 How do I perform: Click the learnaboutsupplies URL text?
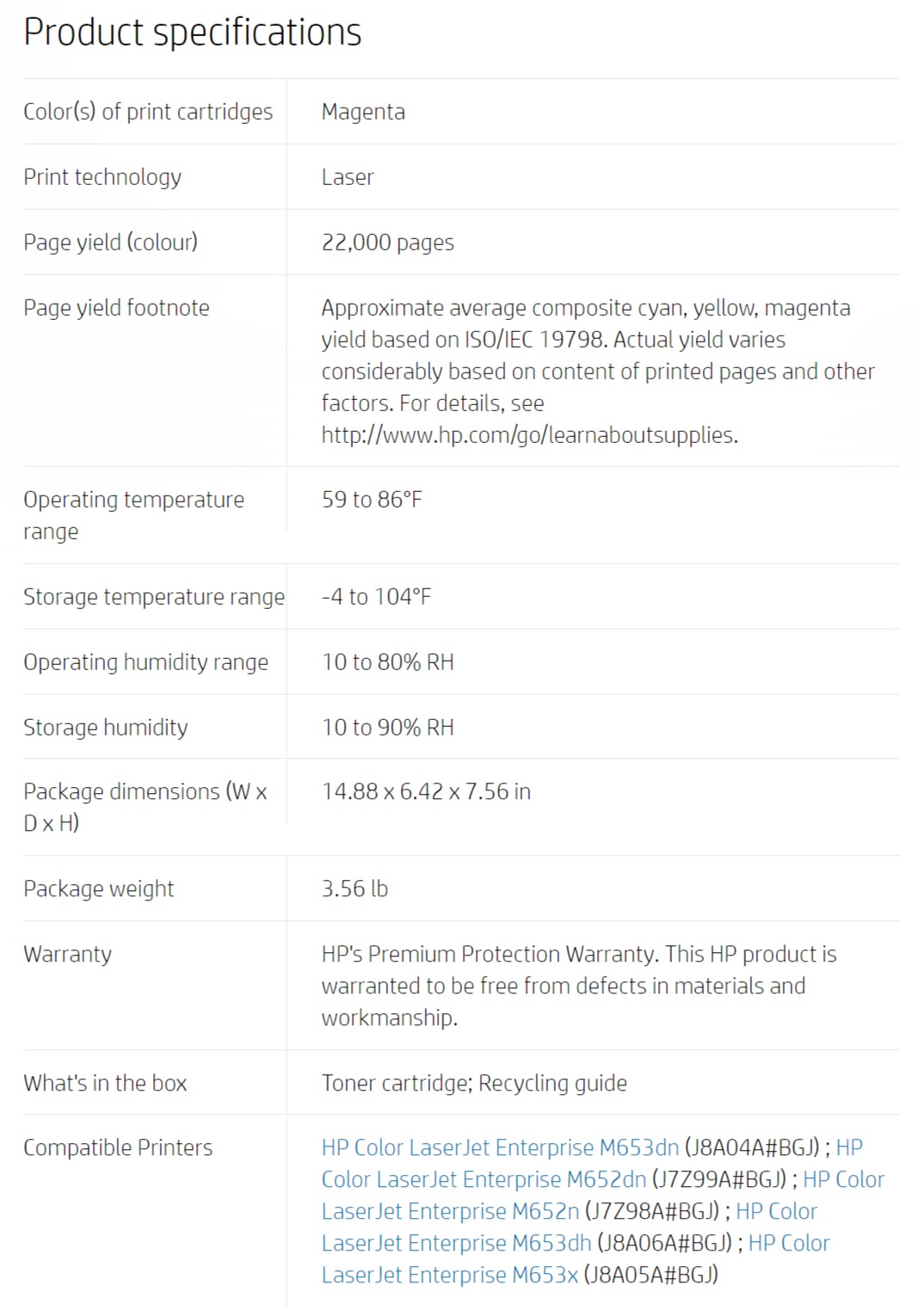tap(530, 435)
